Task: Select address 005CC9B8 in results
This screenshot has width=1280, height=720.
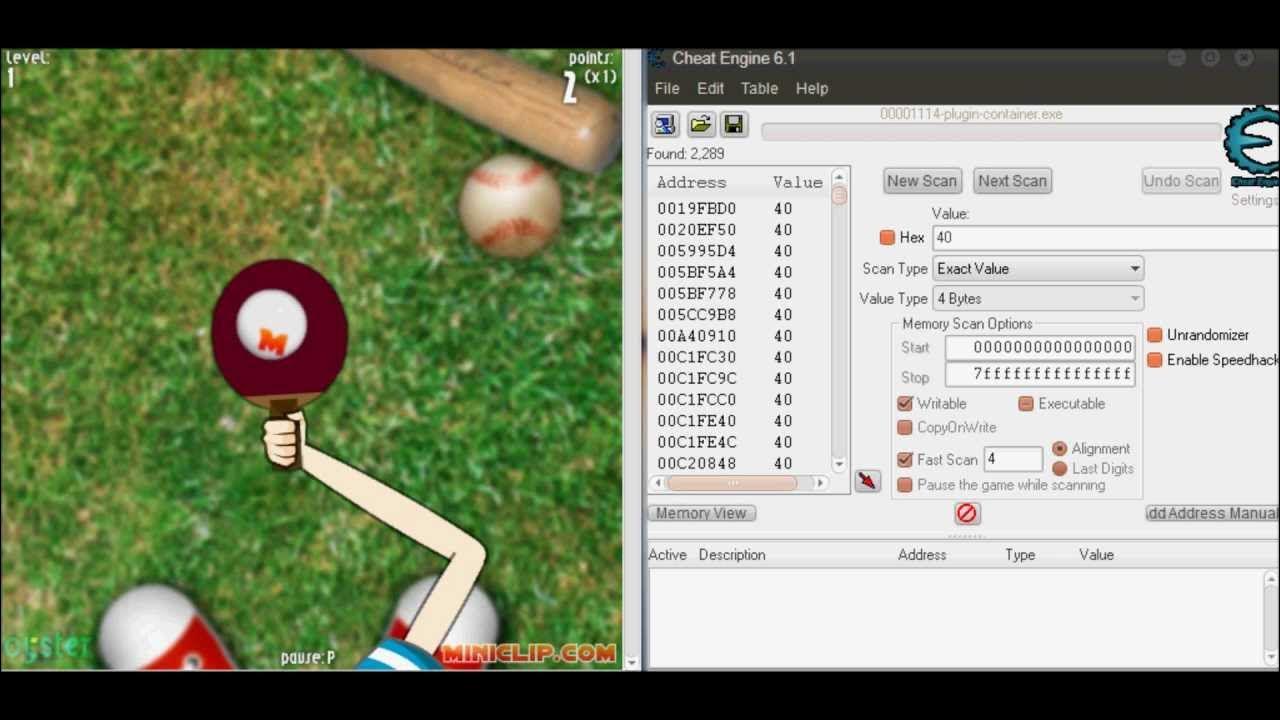Action: 696,315
